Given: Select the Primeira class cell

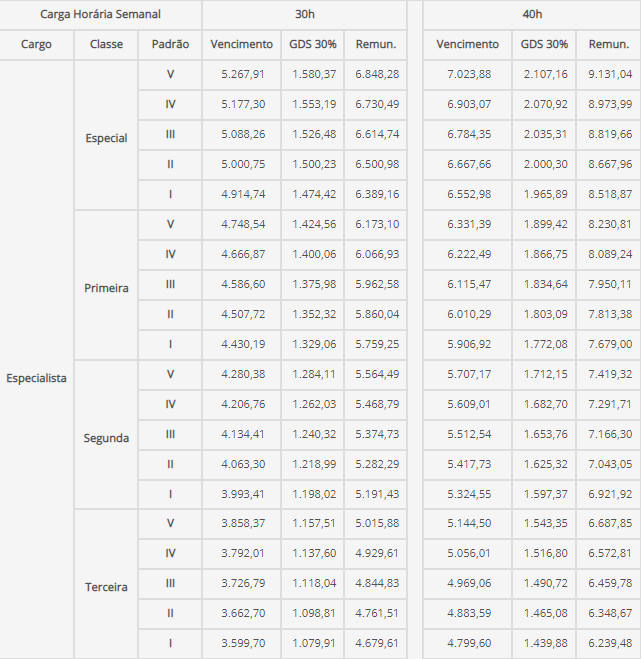Looking at the screenshot, I should 106,288.
